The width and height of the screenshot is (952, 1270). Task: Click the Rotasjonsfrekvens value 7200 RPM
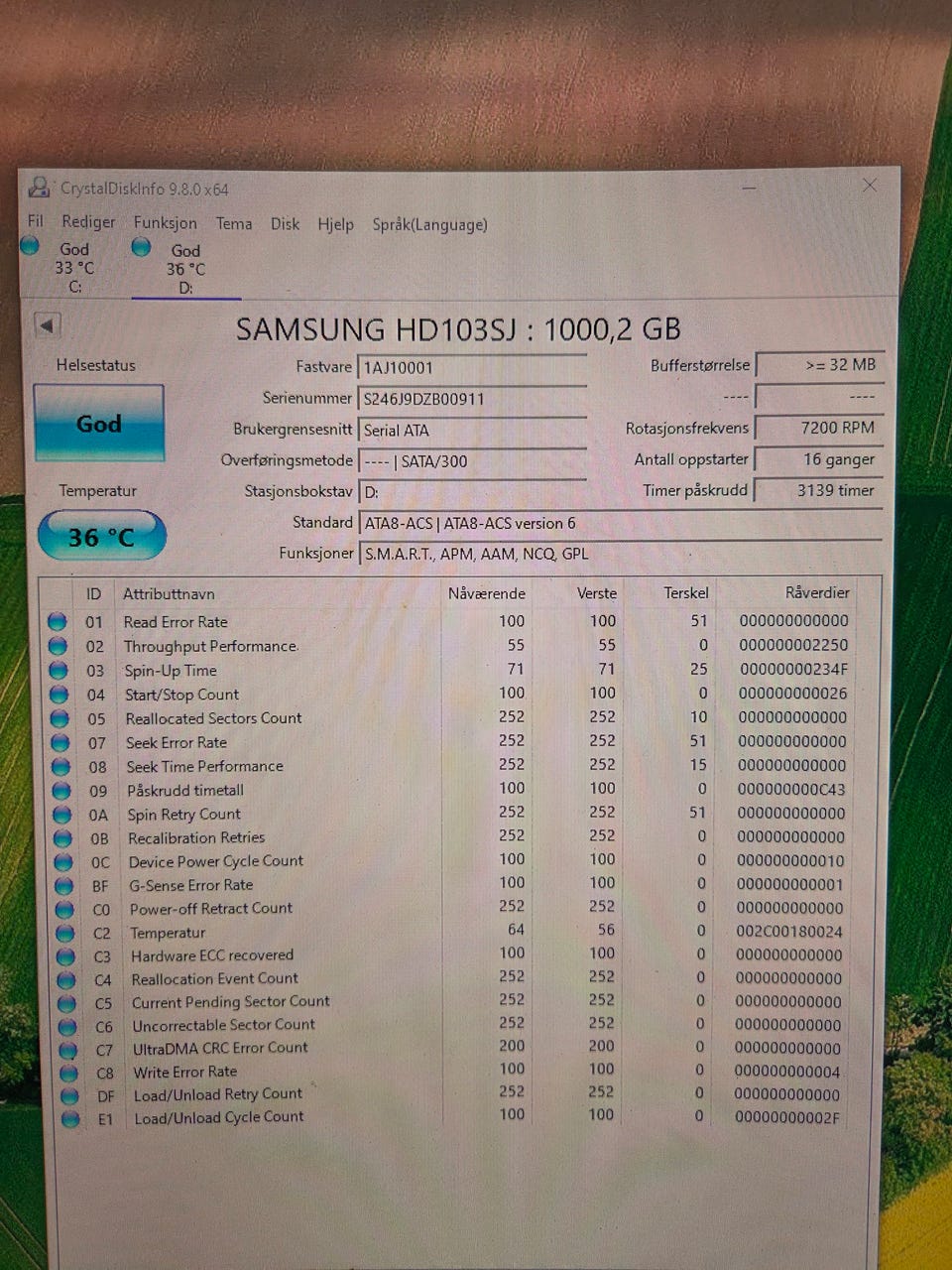pyautogui.click(x=819, y=428)
